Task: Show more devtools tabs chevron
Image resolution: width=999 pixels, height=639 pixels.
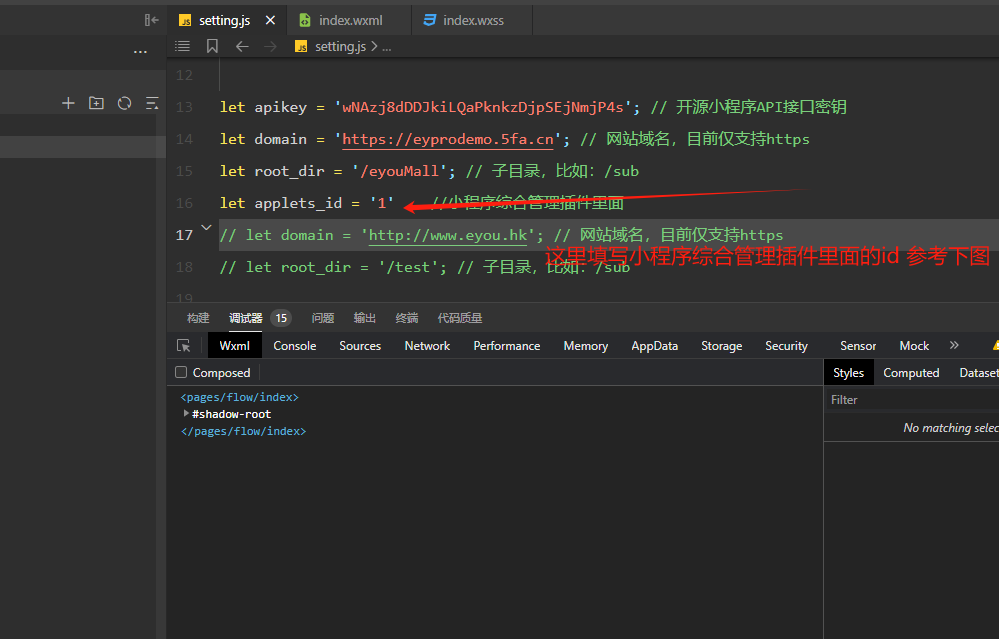Action: (x=954, y=345)
